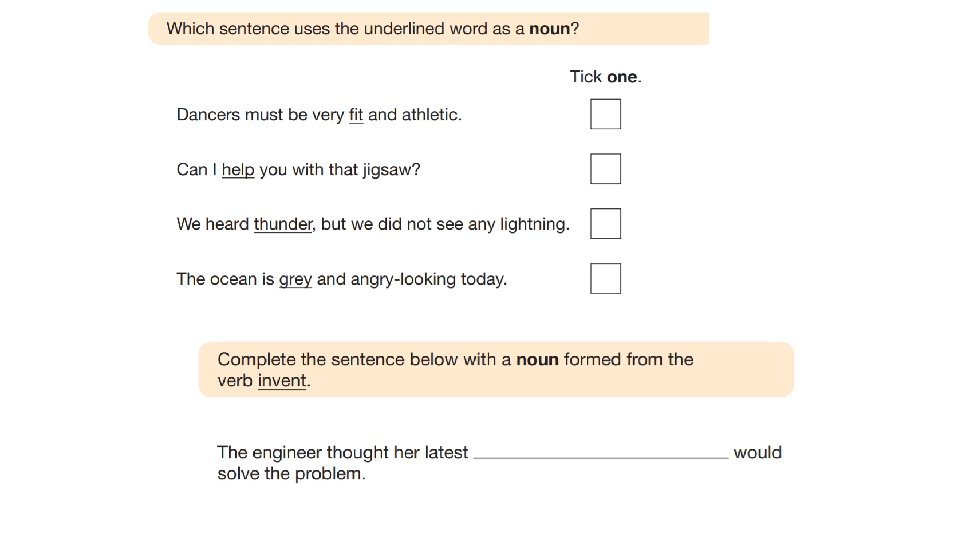The image size is (960, 540).
Task: Click the underlined verb 'invent'
Action: [281, 380]
